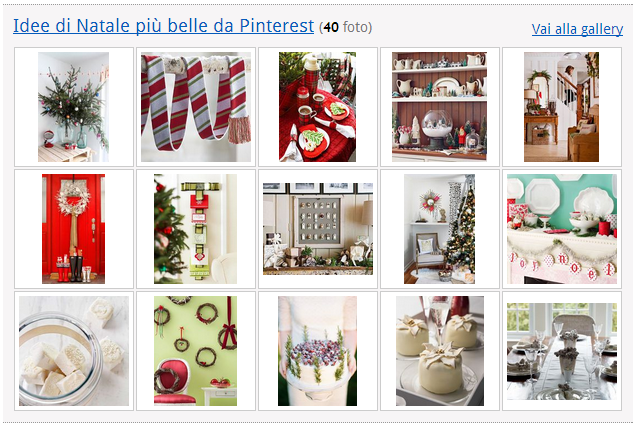Open the red door with wreath photo

[73, 229]
